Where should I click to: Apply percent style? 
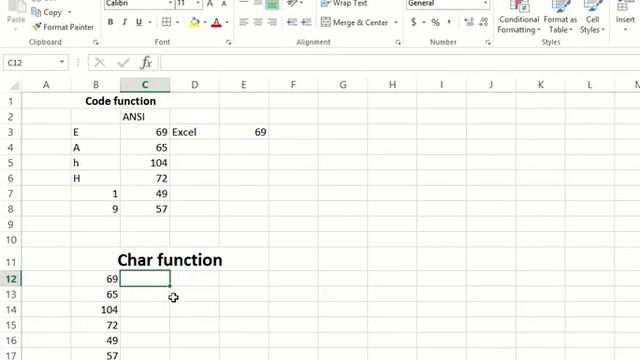(436, 22)
